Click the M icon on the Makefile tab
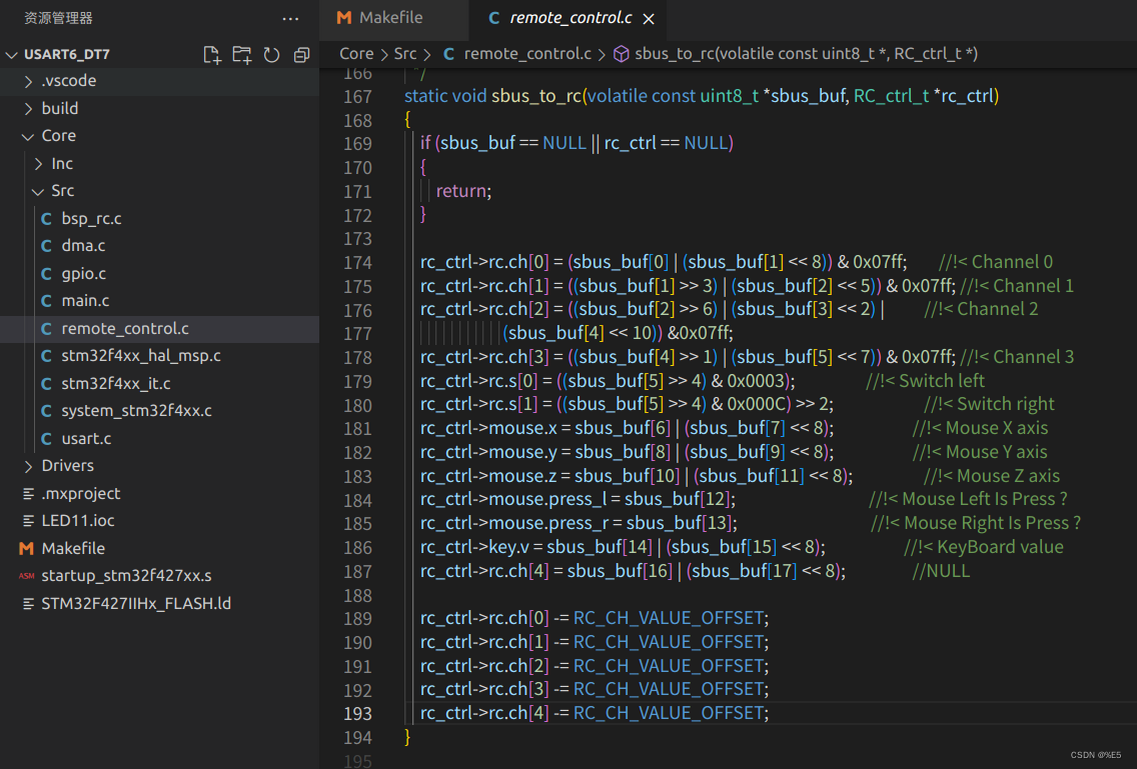 coord(344,18)
